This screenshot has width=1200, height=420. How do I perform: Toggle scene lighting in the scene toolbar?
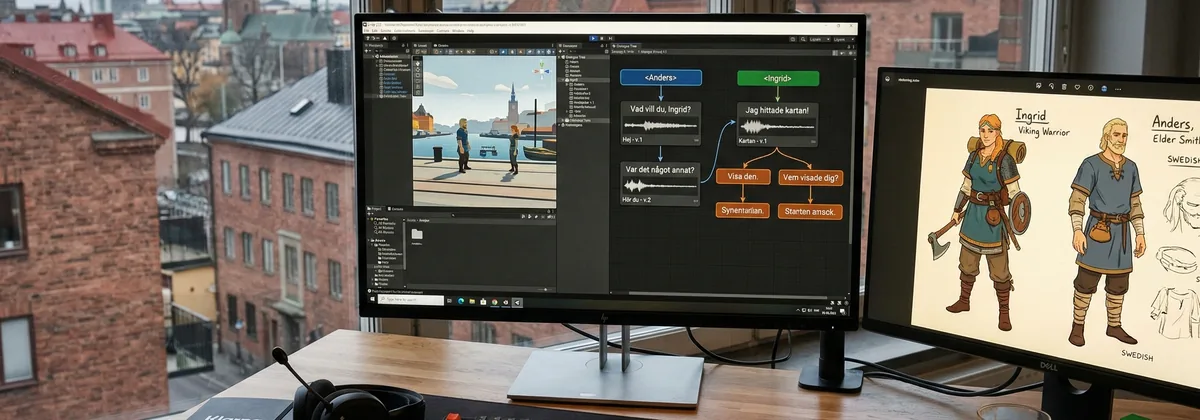(x=513, y=52)
